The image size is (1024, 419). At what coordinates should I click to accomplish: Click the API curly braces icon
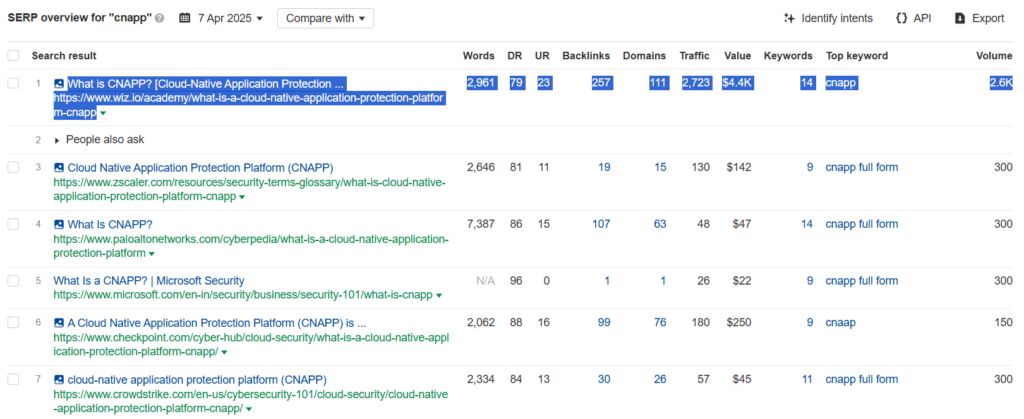tap(902, 18)
